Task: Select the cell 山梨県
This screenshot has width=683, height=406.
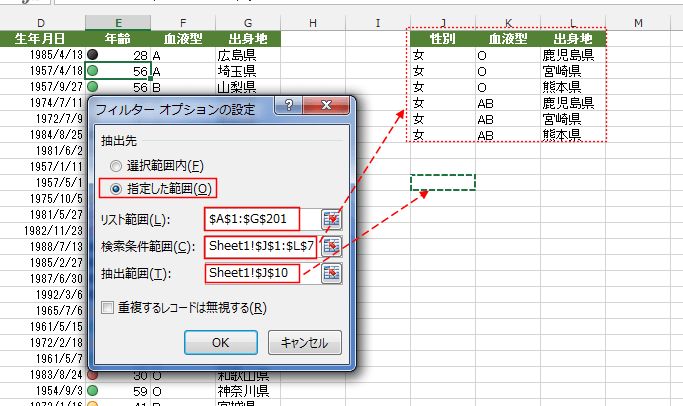Action: point(248,87)
